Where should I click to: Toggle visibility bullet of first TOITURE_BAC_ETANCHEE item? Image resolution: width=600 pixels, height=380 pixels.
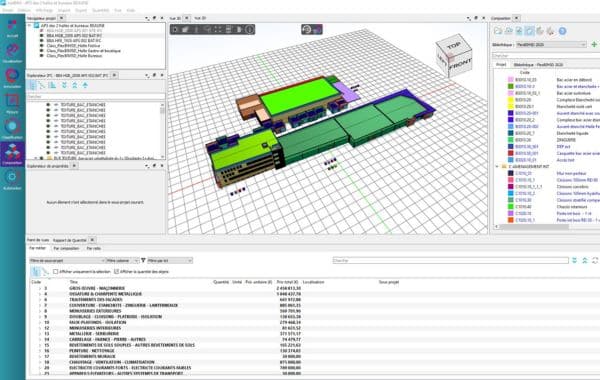48,104
